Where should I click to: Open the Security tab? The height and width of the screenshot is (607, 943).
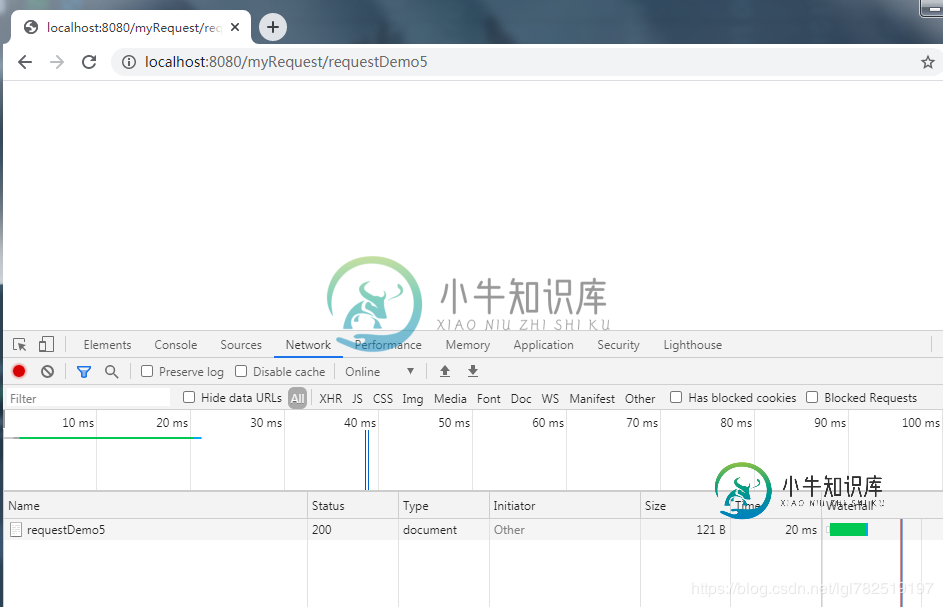618,345
